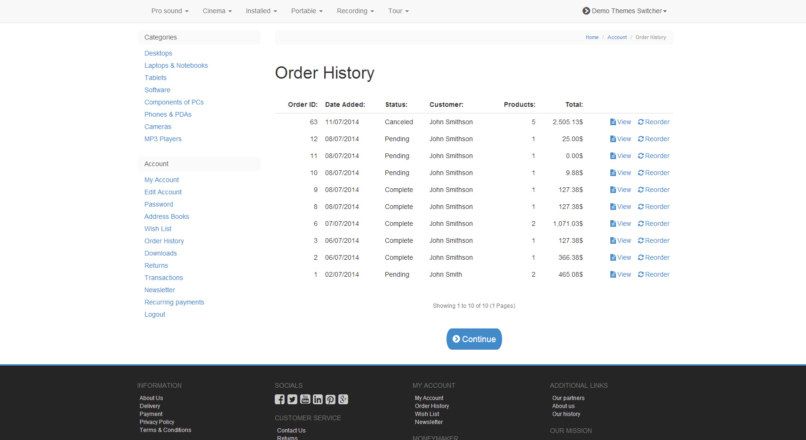Image resolution: width=806 pixels, height=440 pixels.
Task: Open Wish List in sidebar
Action: pyautogui.click(x=158, y=229)
